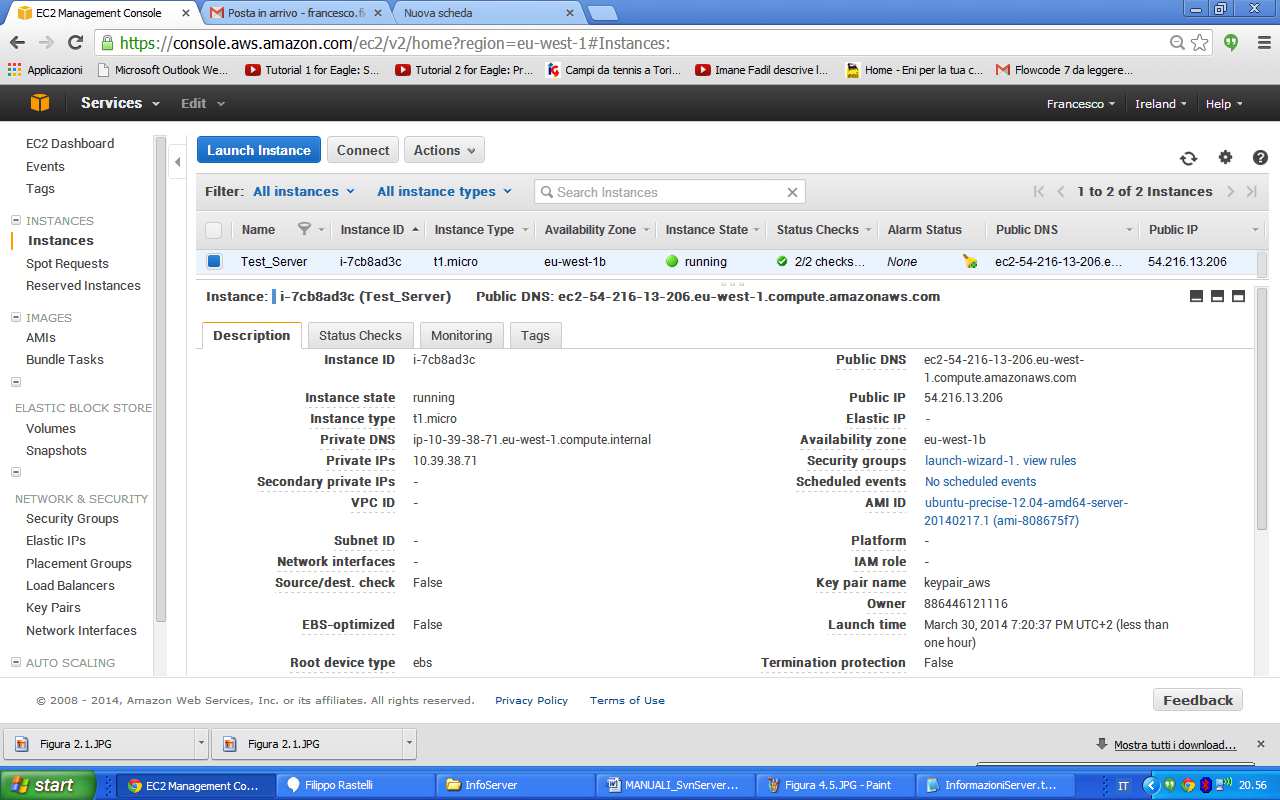1280x800 pixels.
Task: Click the AWS console home cube icon
Action: [40, 103]
